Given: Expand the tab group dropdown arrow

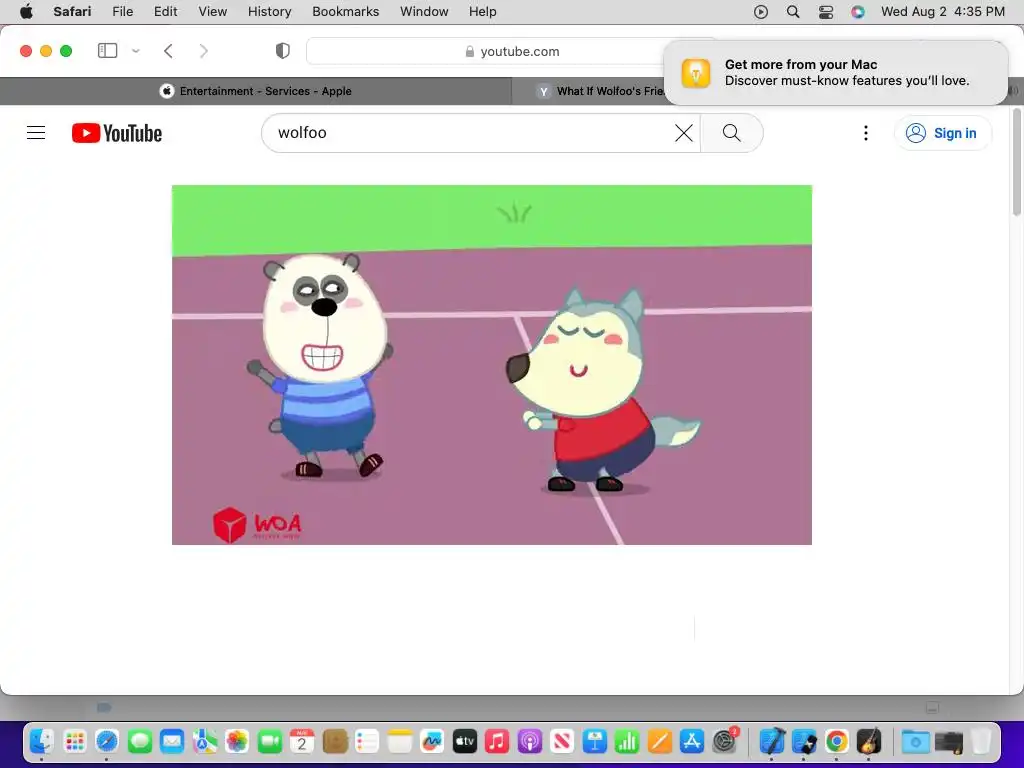Looking at the screenshot, I should pyautogui.click(x=136, y=51).
